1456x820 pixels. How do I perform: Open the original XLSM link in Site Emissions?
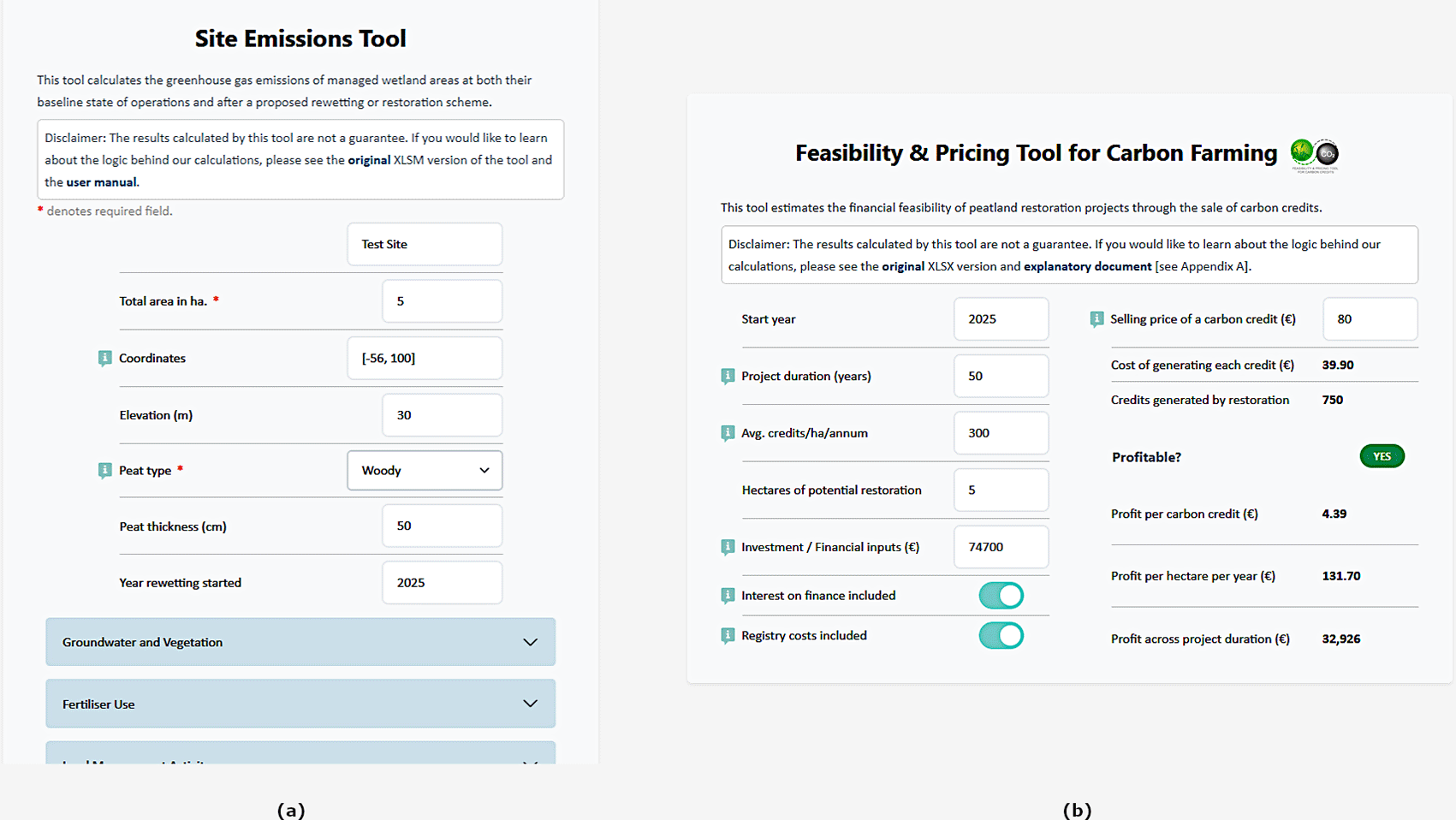click(x=369, y=160)
